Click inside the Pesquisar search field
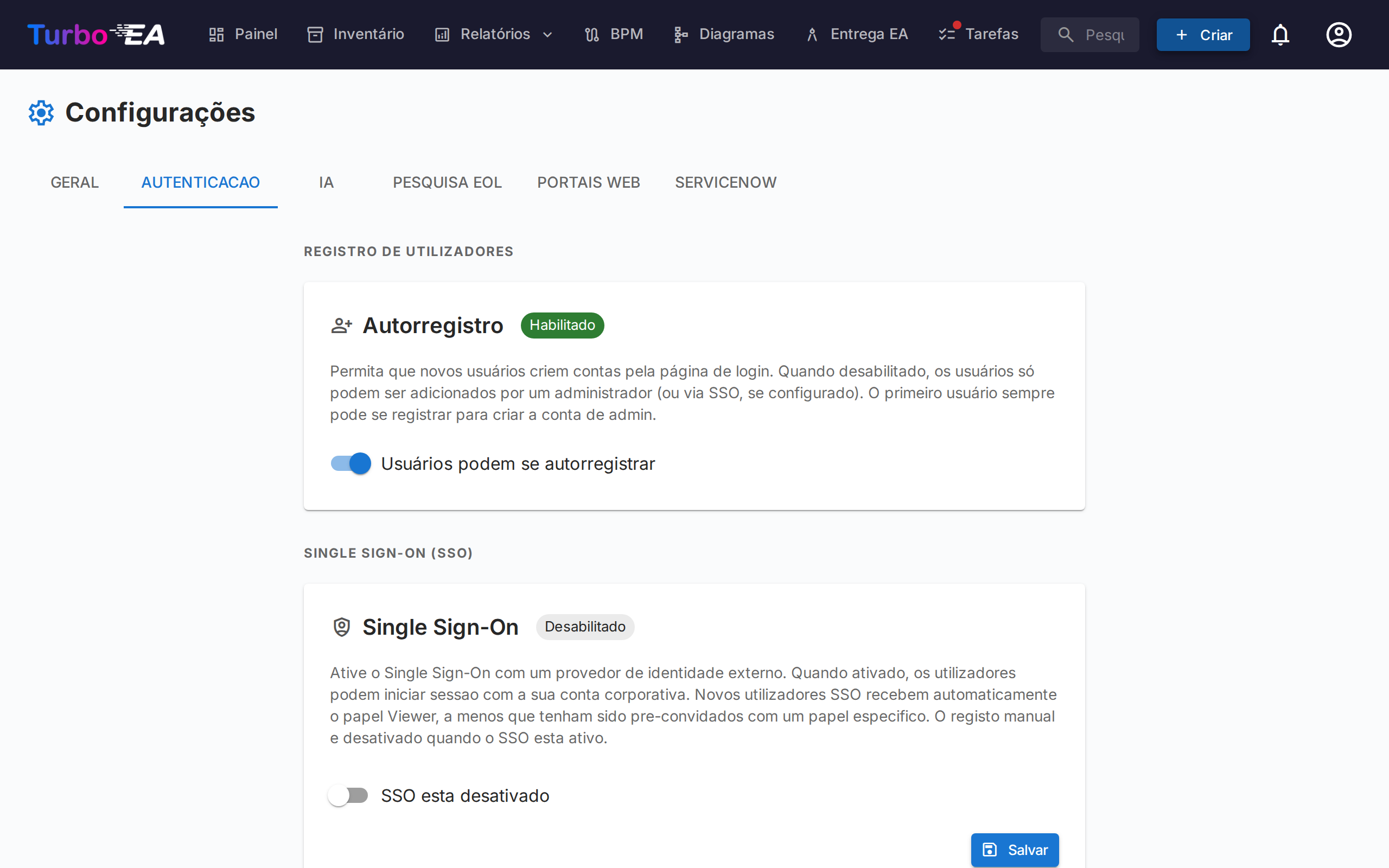Viewport: 1389px width, 868px height. (1089, 34)
